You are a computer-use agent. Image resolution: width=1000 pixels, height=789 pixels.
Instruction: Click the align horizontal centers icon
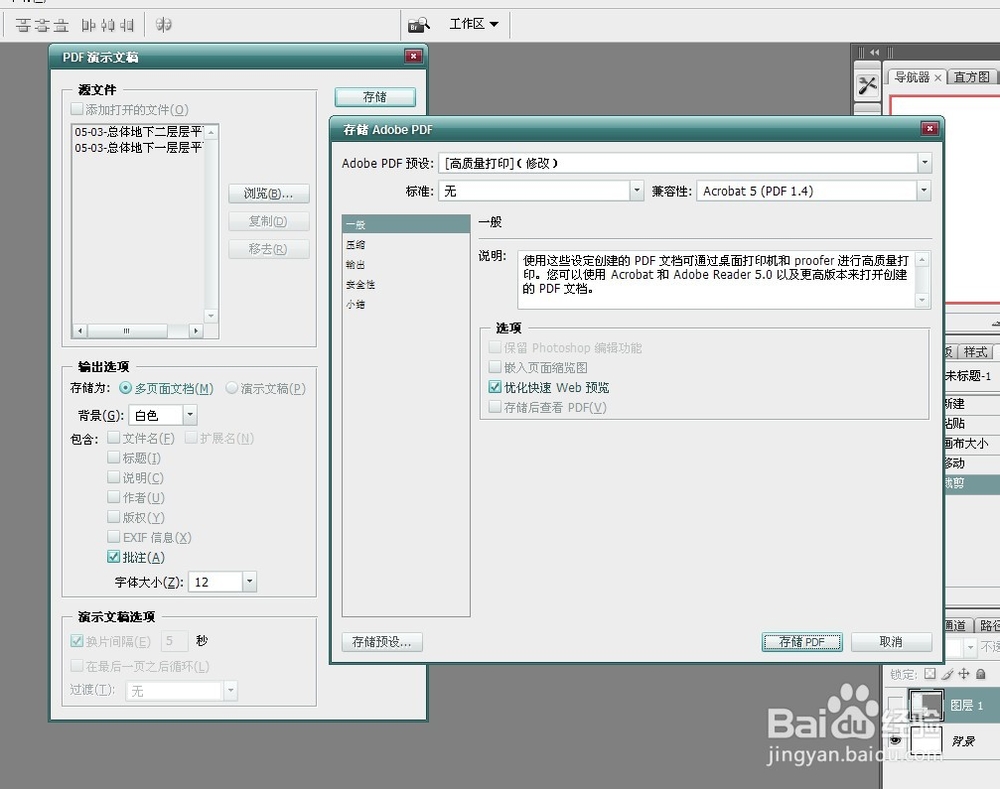coord(108,25)
